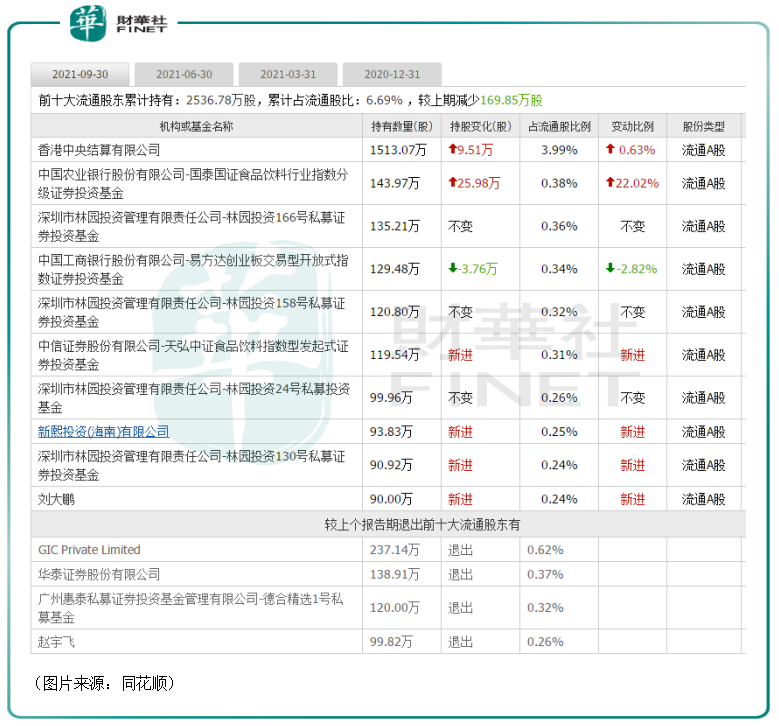Click holding value 99.96万

click(391, 398)
